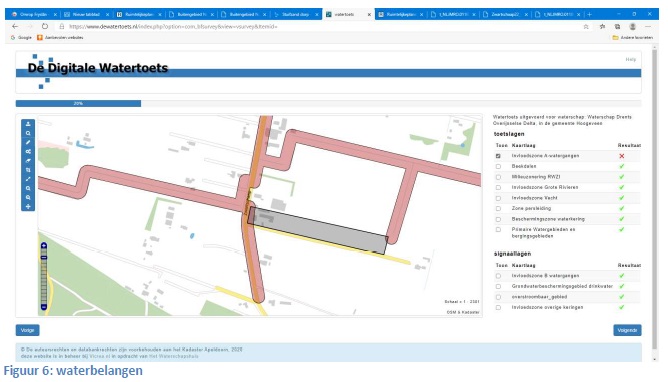Toggle the overstroombaar_gebied checkbox
This screenshot has height=382, width=668.
(498, 297)
